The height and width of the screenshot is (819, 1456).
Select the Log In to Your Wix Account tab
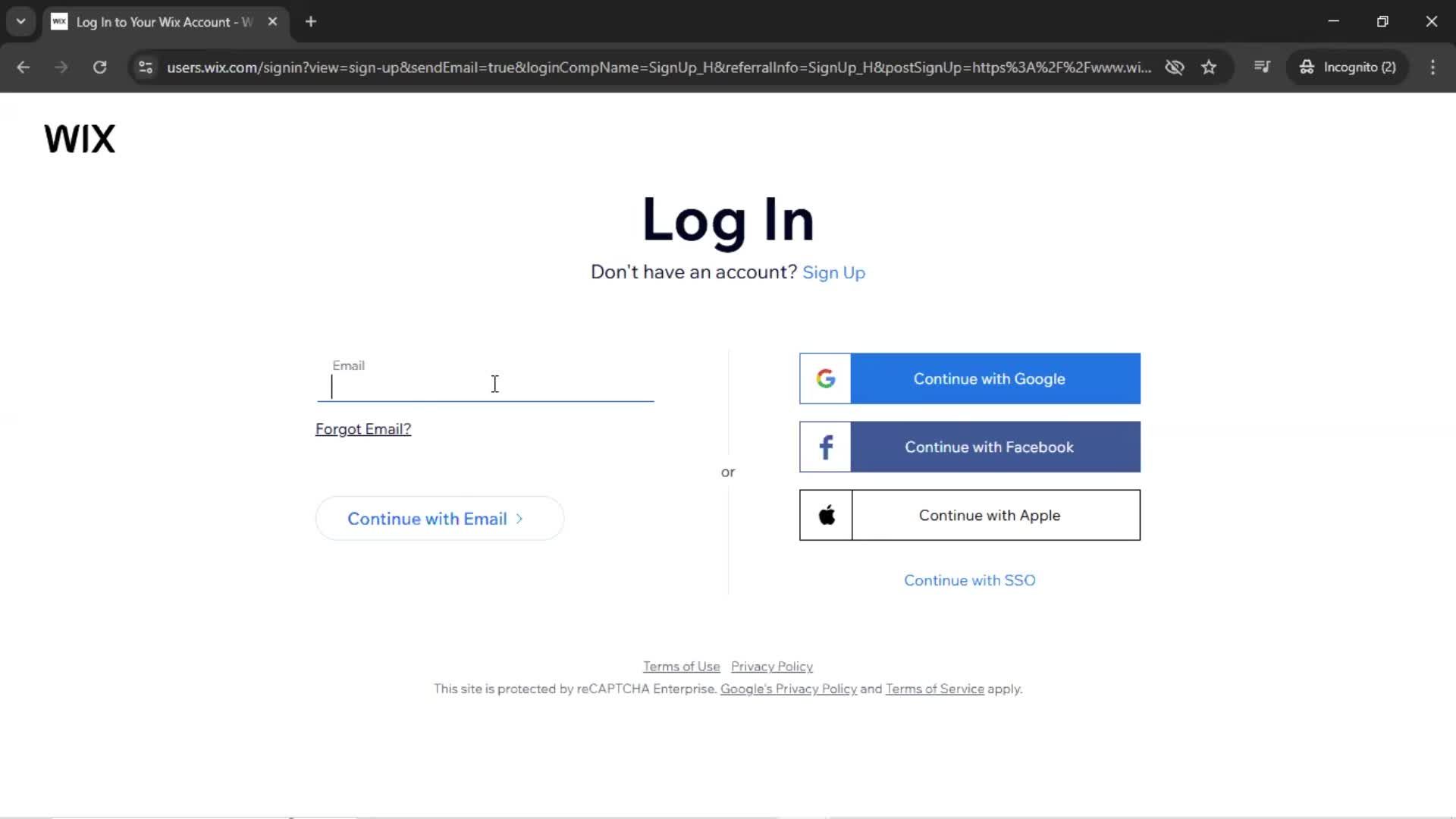(165, 22)
